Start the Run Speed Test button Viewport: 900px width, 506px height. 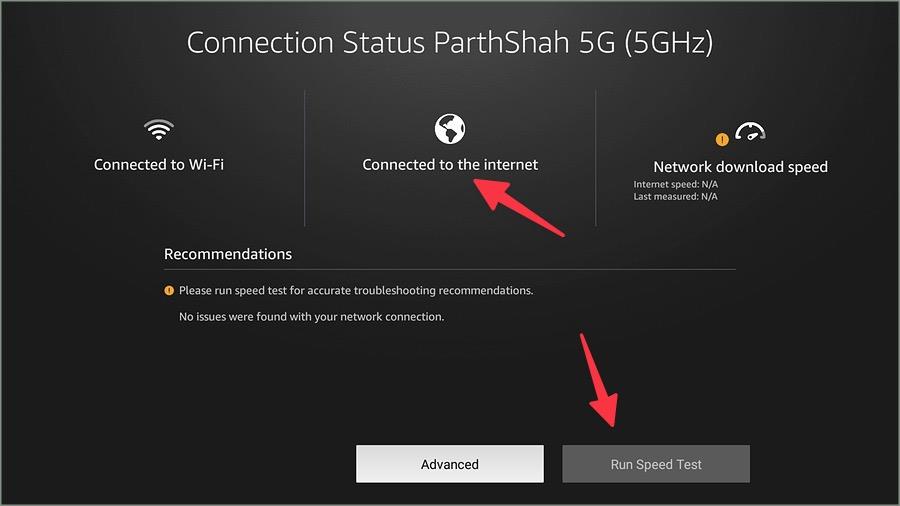656,464
